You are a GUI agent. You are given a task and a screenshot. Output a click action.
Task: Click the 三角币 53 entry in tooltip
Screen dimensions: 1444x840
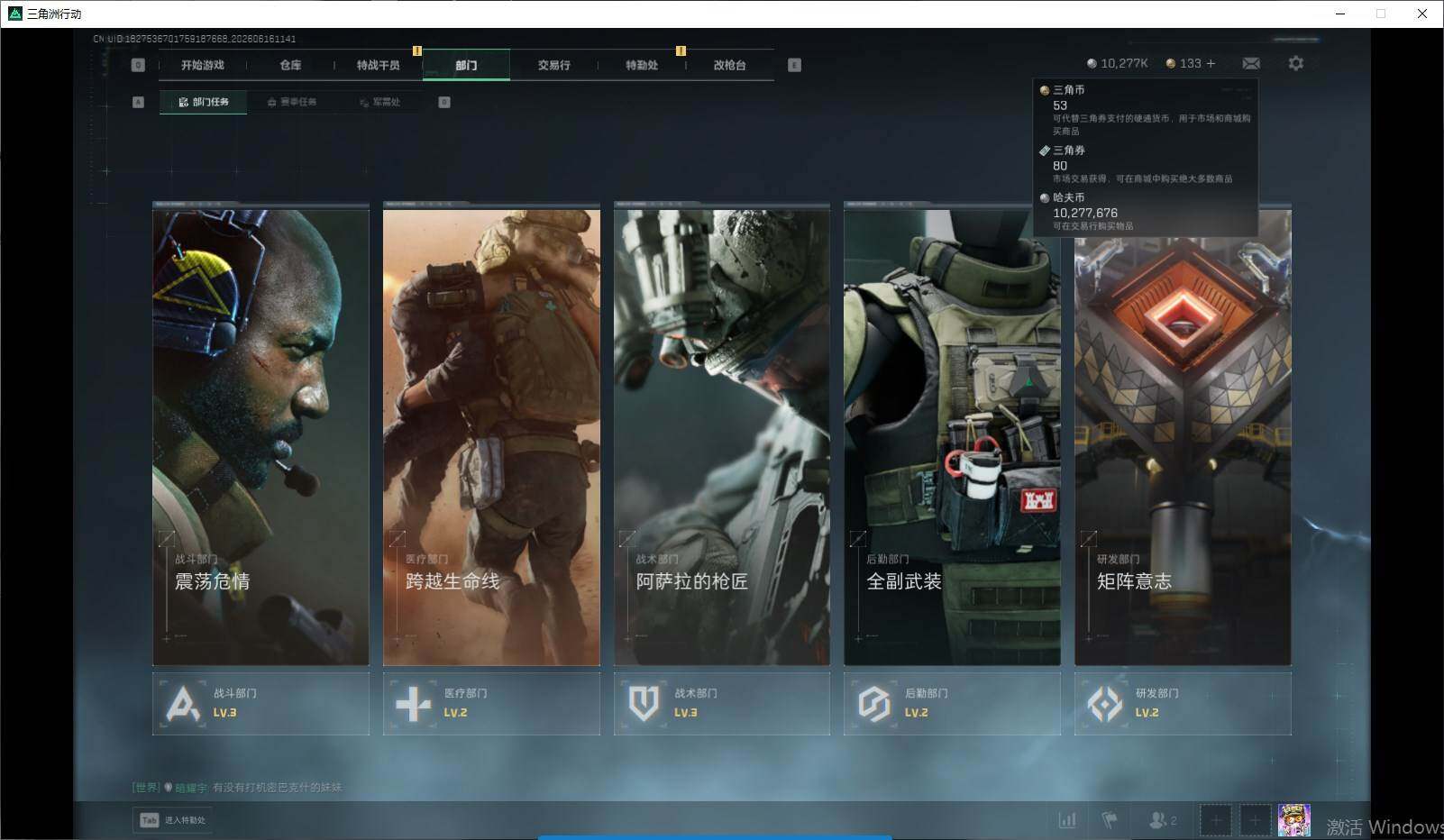tap(1145, 110)
